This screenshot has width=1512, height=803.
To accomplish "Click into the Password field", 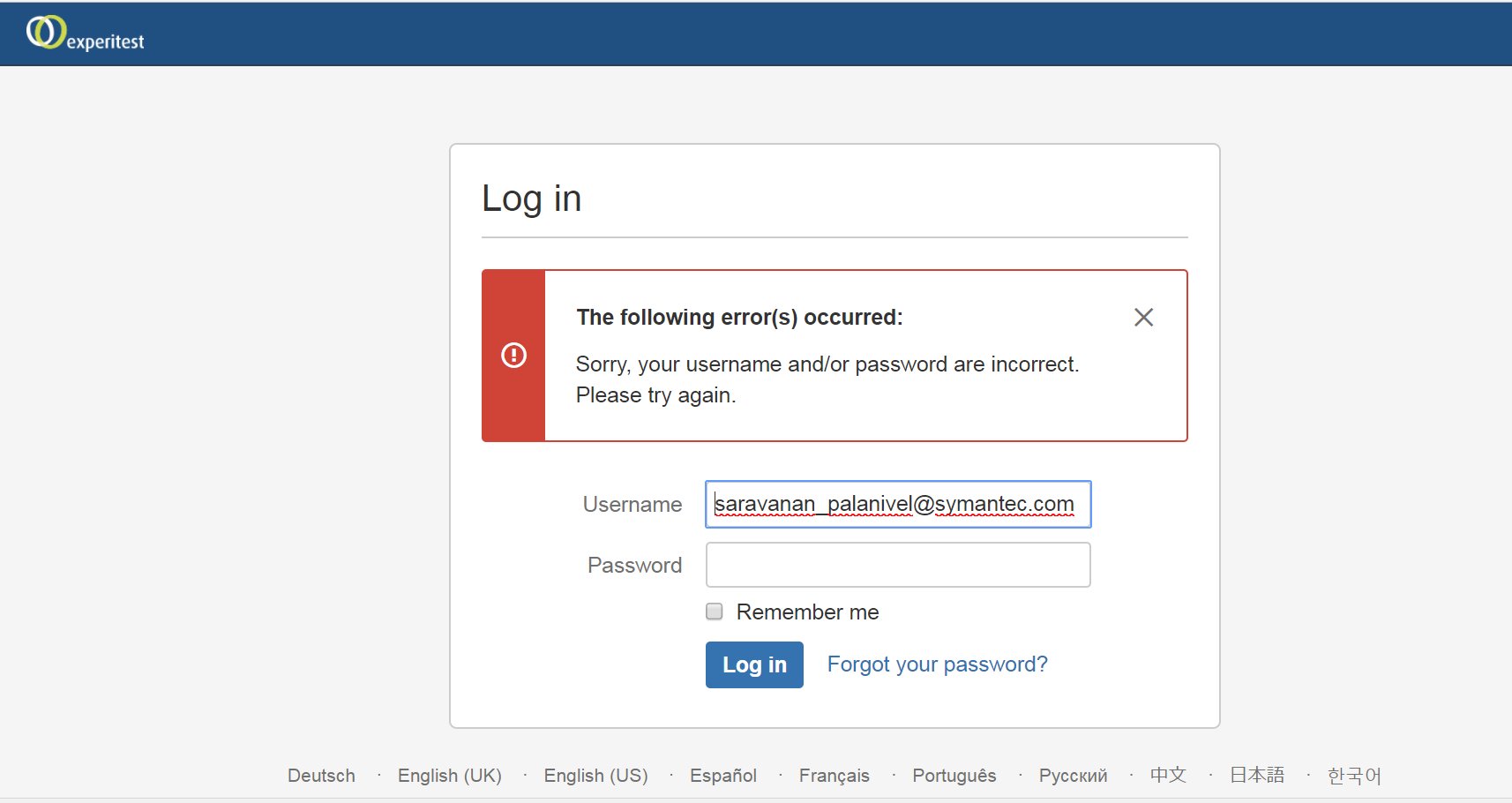I will coord(898,565).
